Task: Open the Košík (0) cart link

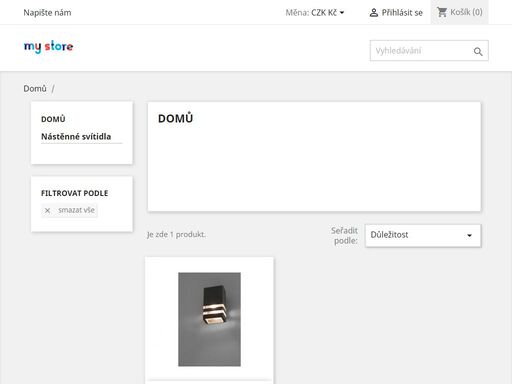Action: click(x=466, y=12)
